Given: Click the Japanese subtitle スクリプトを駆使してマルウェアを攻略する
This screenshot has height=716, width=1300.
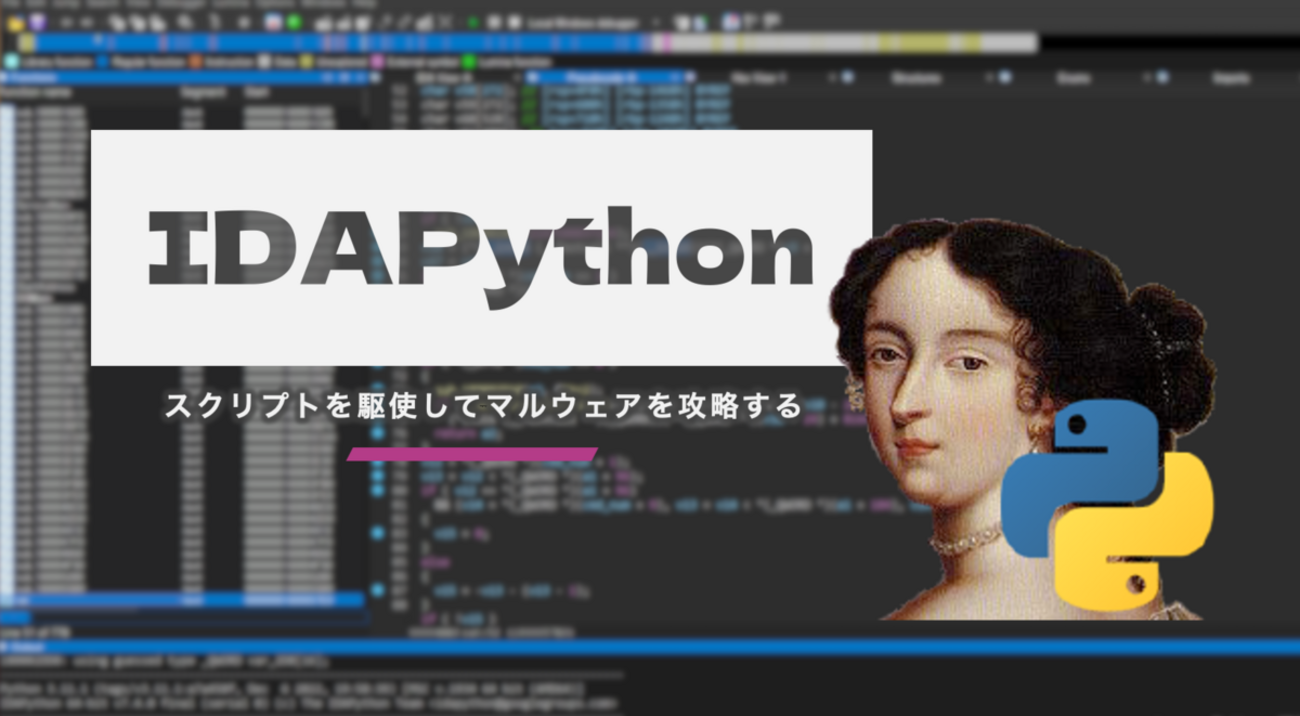Looking at the screenshot, I should [x=483, y=406].
